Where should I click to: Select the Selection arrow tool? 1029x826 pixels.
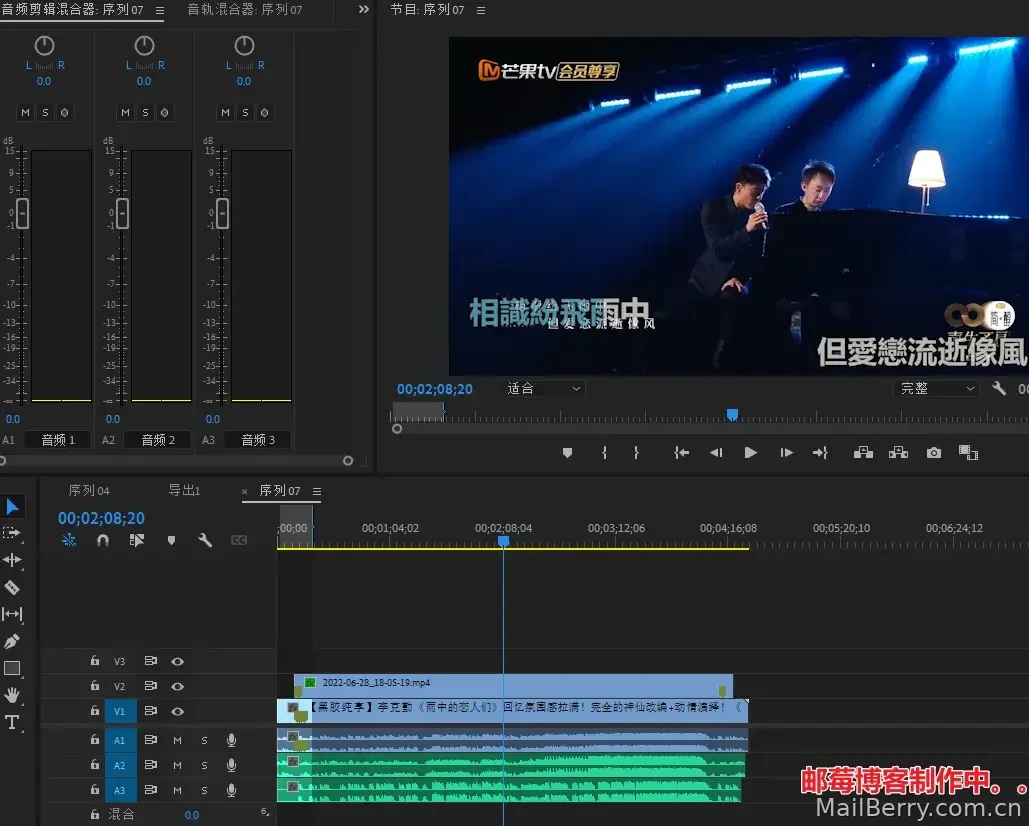pyautogui.click(x=12, y=506)
